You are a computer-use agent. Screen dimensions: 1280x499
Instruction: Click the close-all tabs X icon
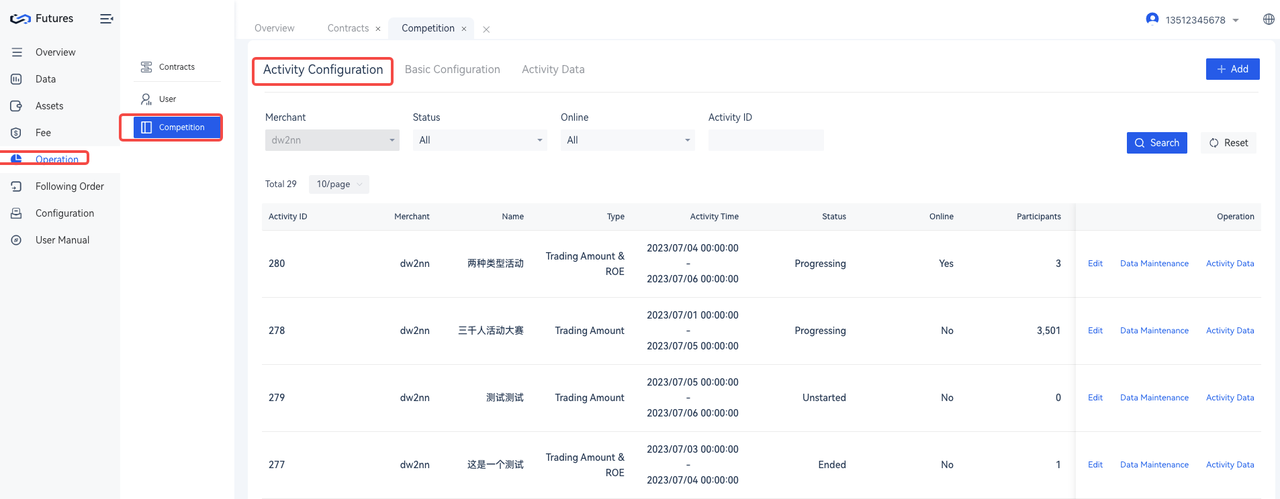(x=486, y=29)
